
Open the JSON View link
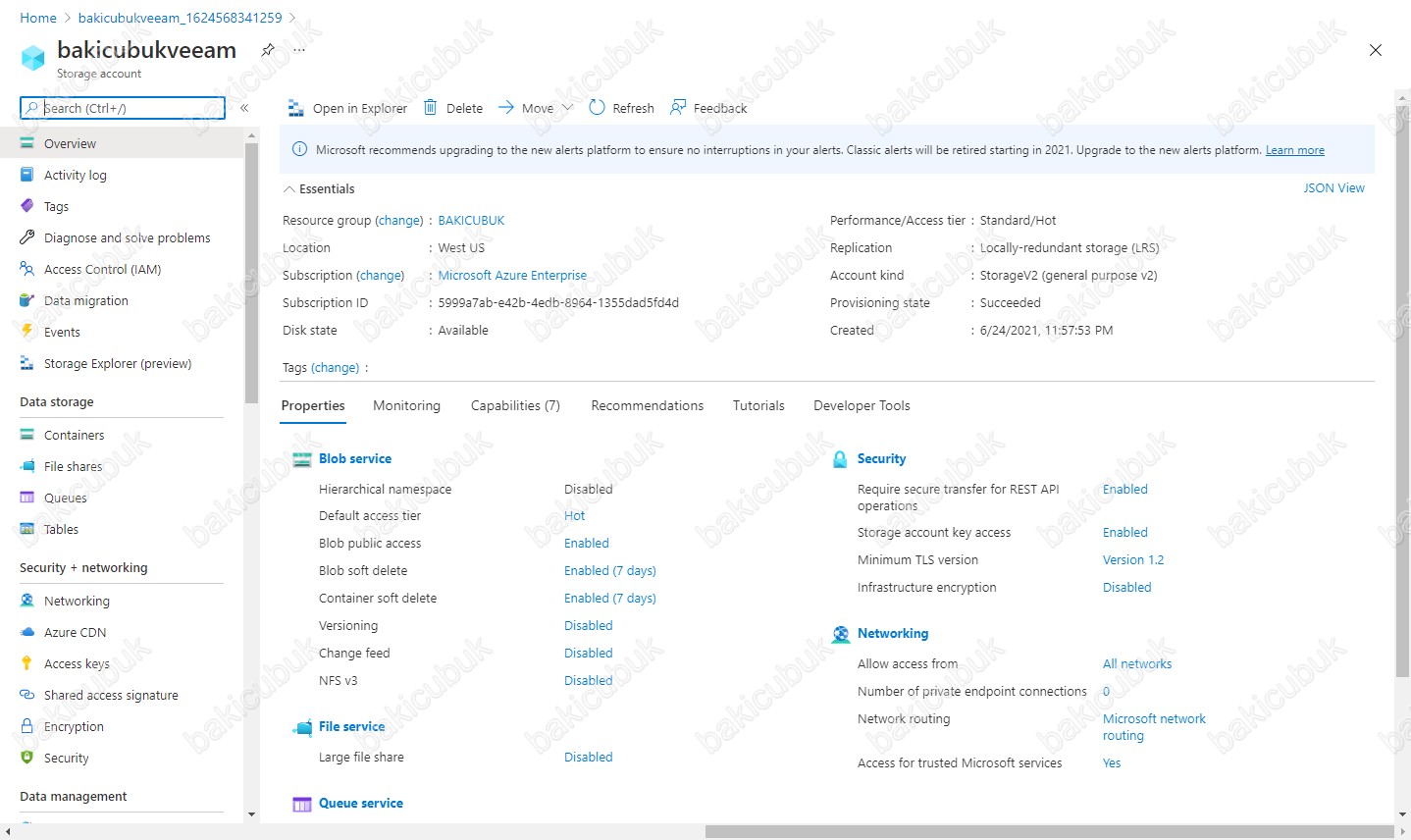click(1333, 187)
